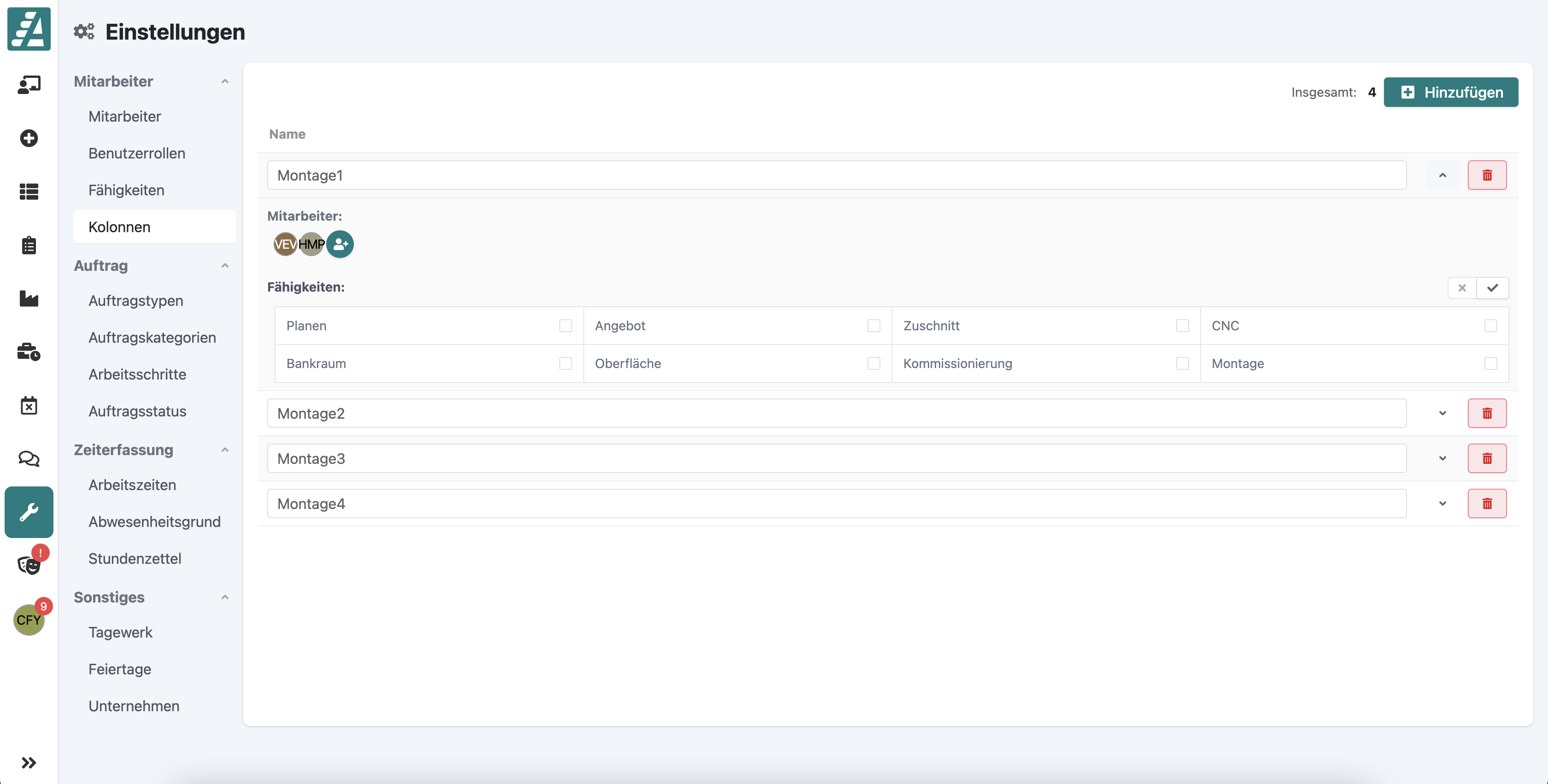
Task: Delete the Montage1 row with trash icon
Action: [x=1487, y=176]
